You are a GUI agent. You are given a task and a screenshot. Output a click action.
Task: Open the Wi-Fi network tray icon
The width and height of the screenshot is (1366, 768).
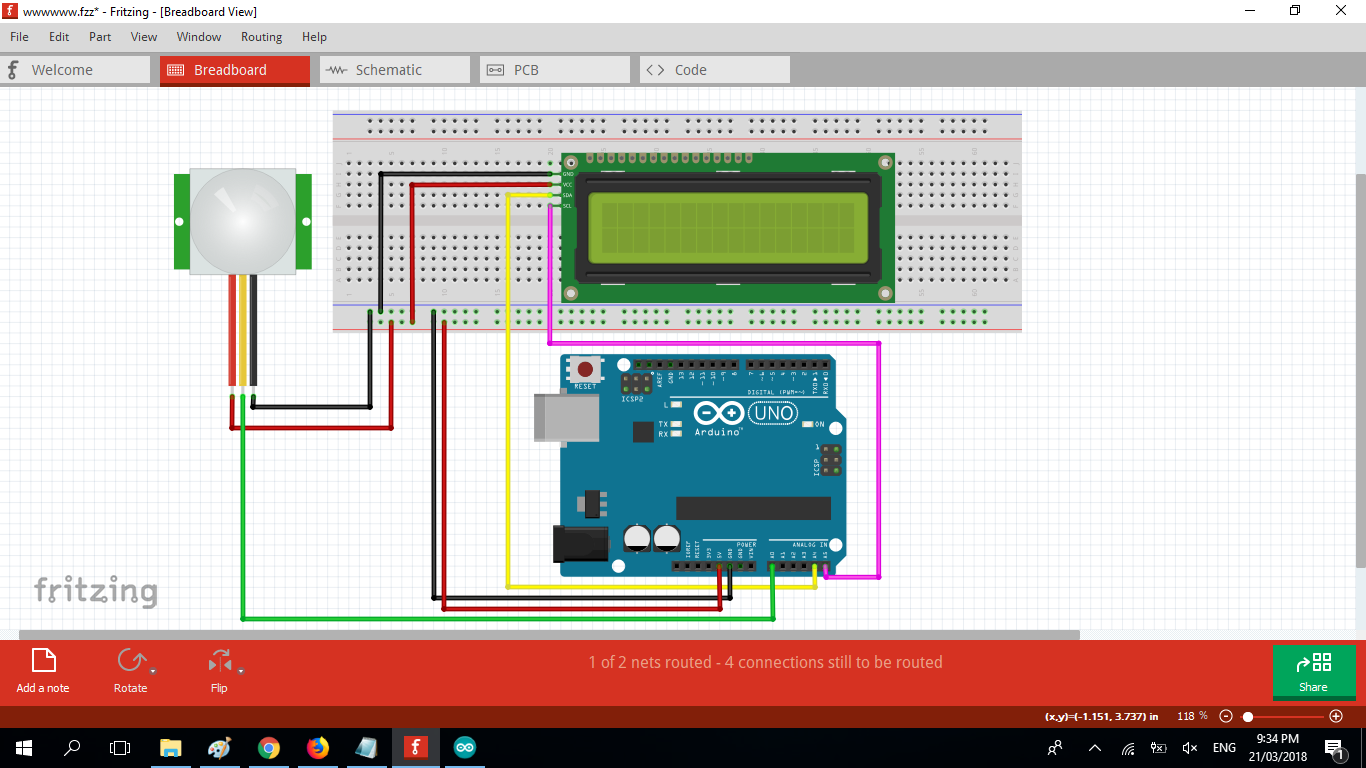tap(1128, 748)
